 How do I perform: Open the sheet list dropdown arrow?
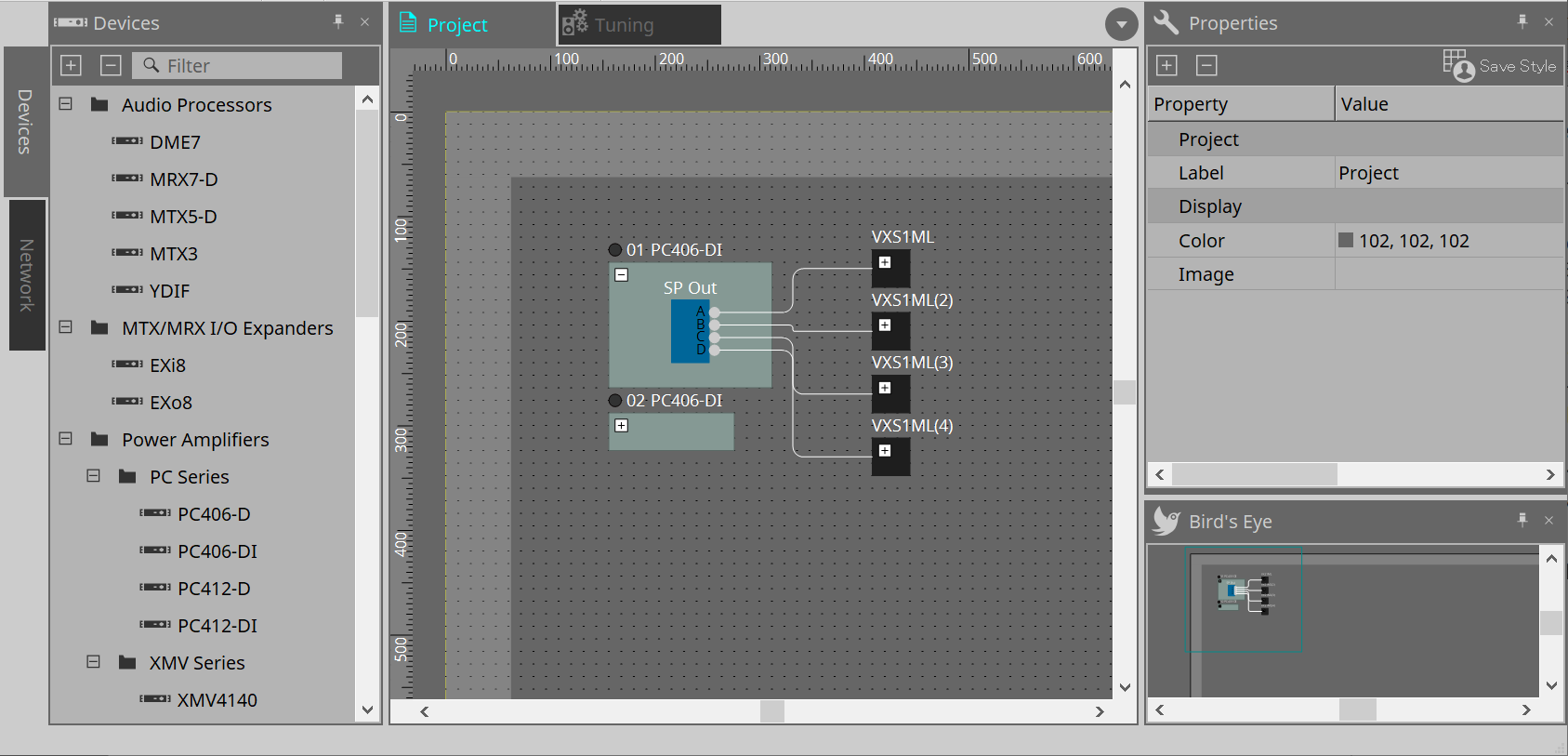point(1121,24)
